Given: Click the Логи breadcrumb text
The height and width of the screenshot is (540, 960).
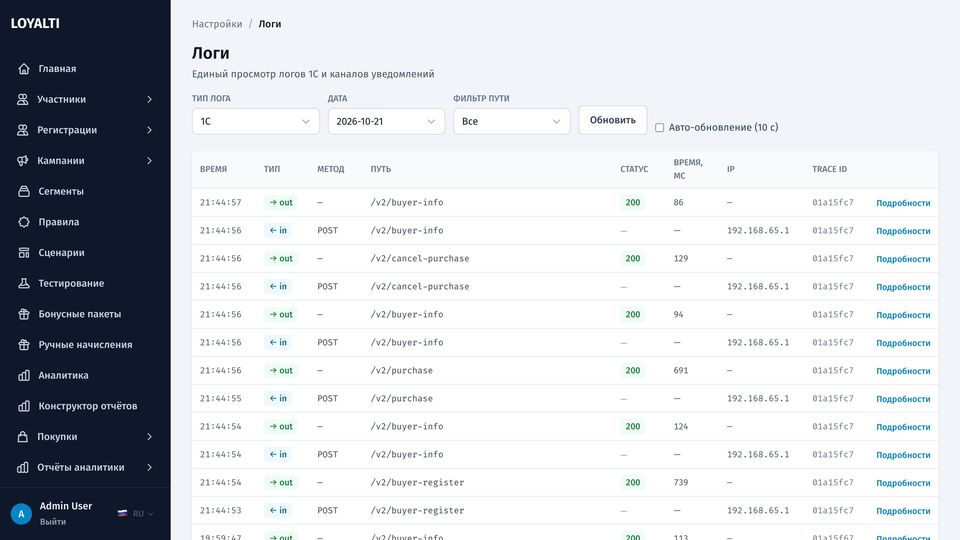Looking at the screenshot, I should coord(269,24).
